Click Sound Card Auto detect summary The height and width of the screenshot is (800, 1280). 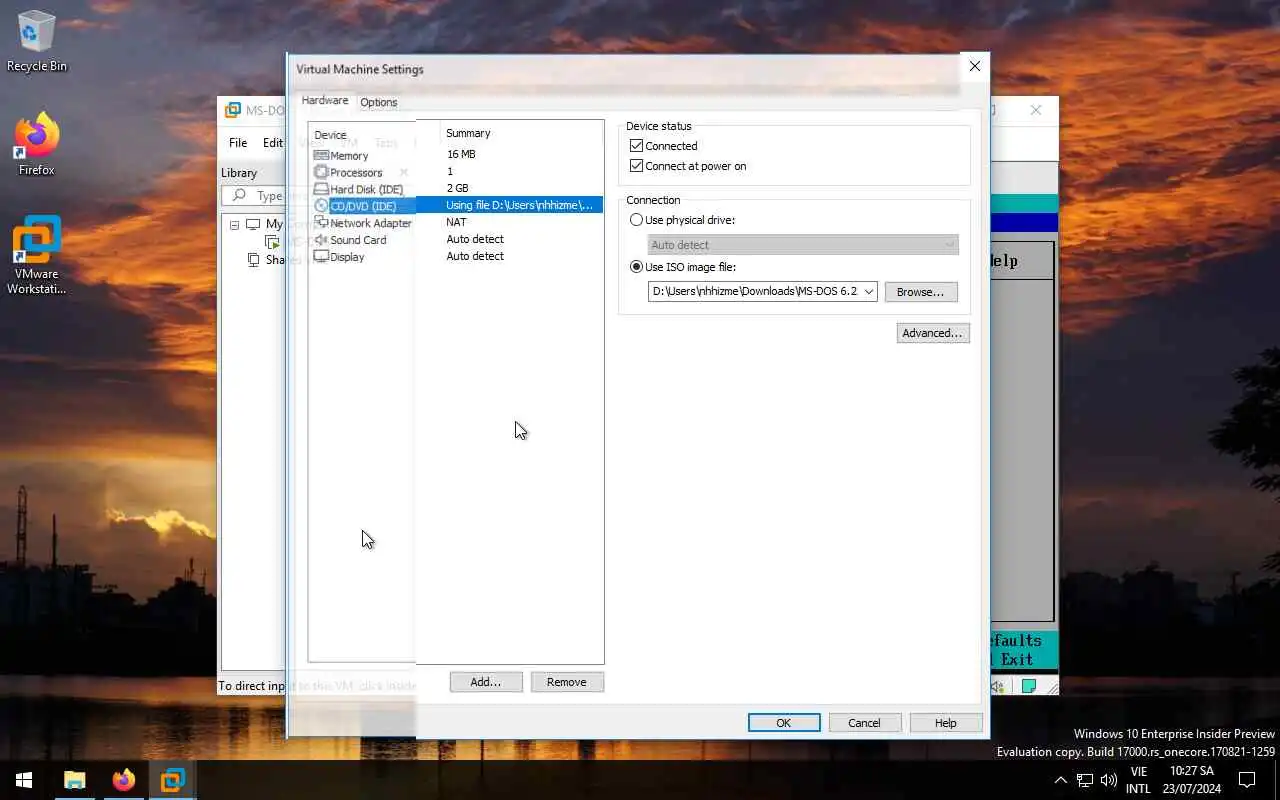pyautogui.click(x=475, y=239)
